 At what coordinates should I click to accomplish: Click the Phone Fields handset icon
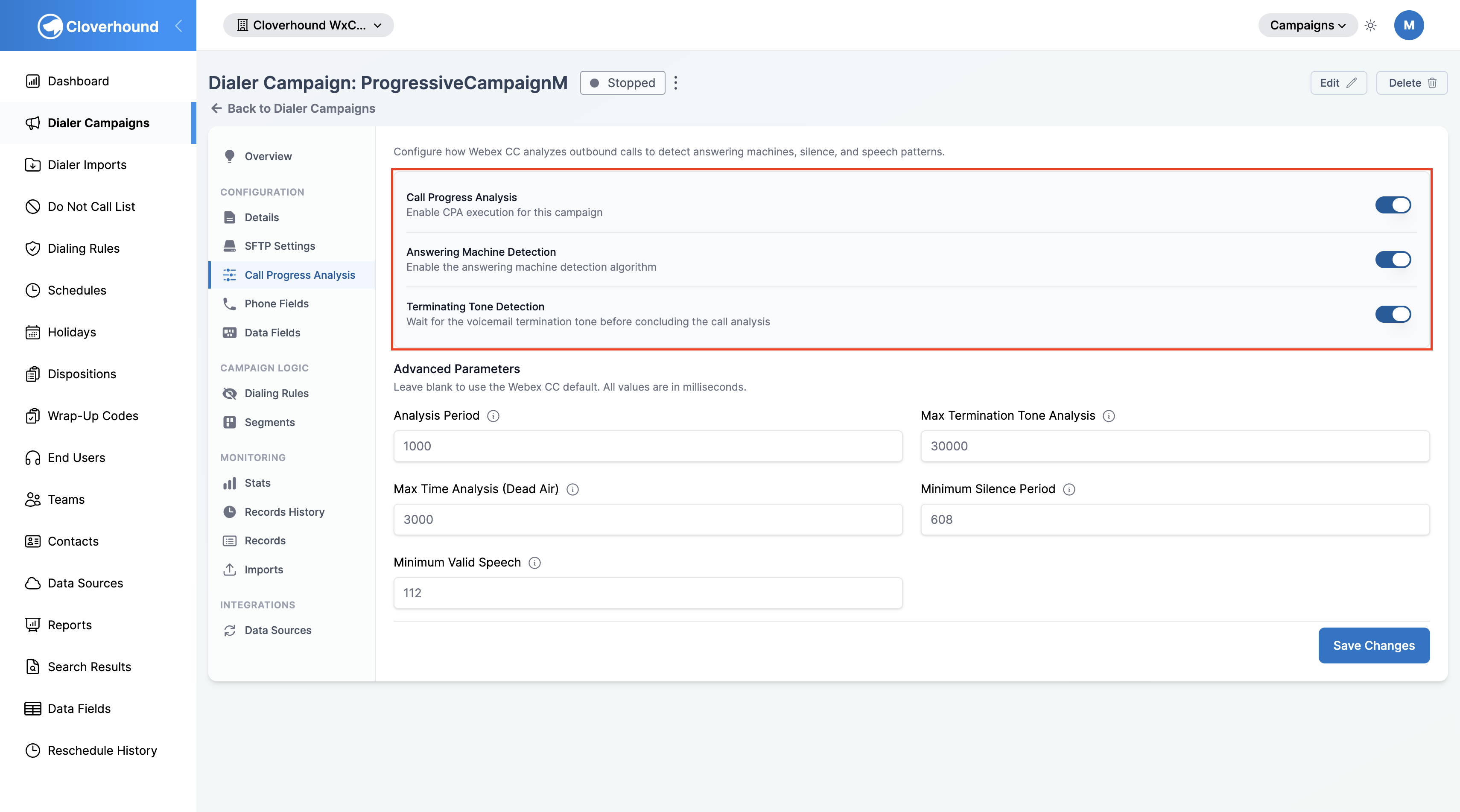coord(229,304)
